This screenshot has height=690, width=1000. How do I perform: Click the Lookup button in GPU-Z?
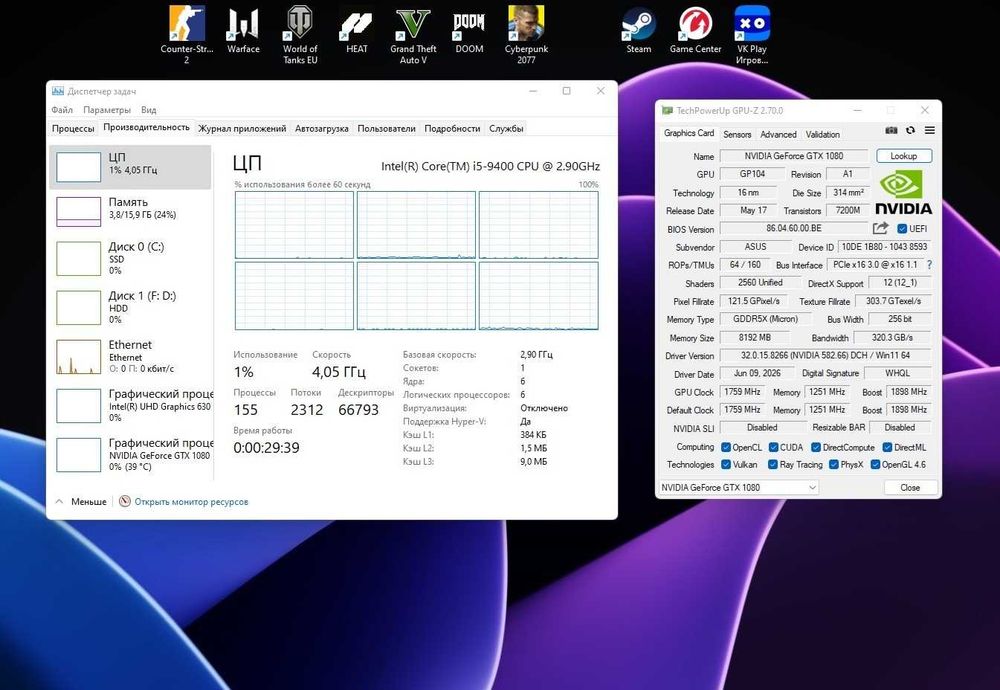click(x=904, y=156)
